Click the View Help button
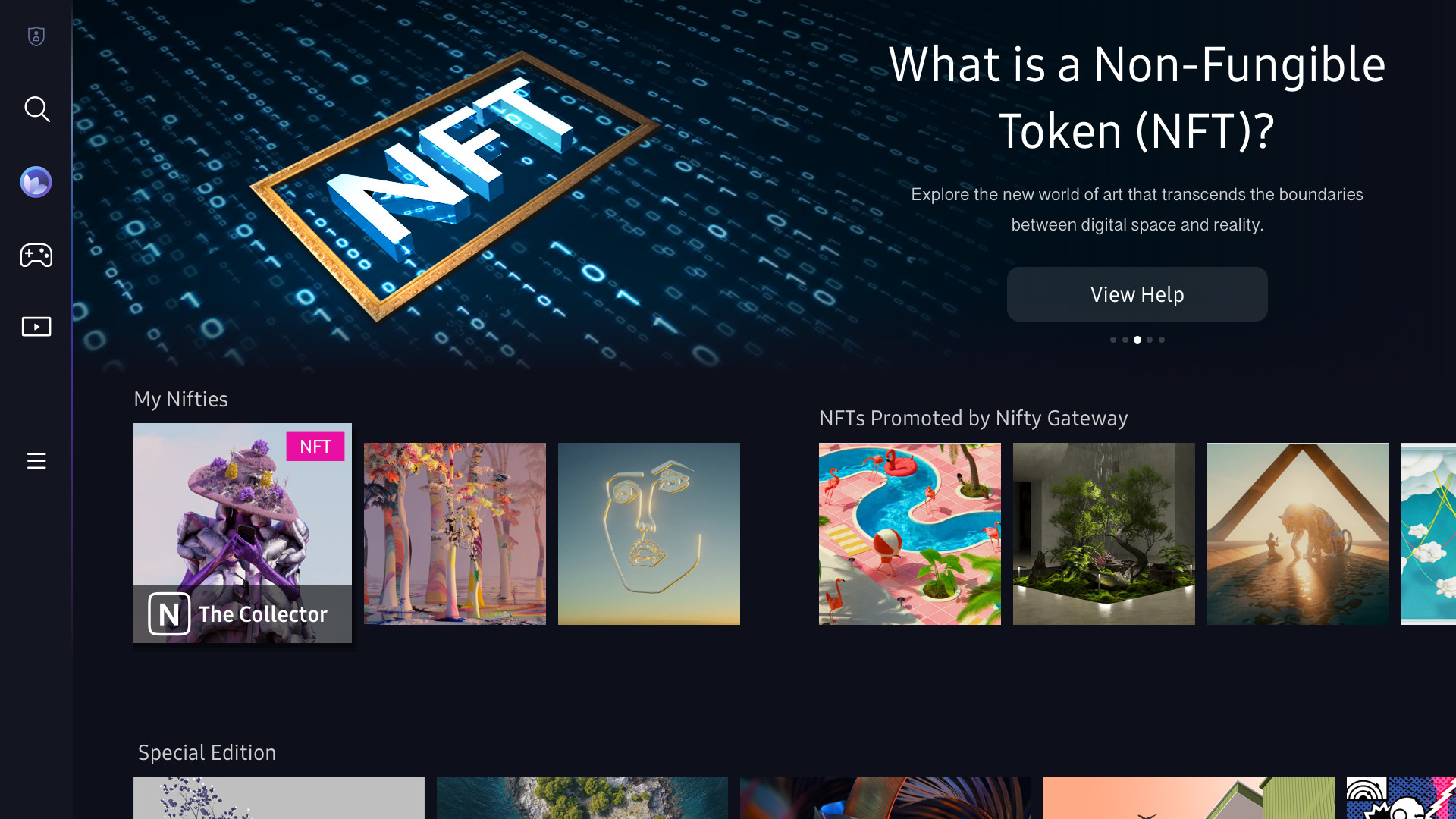Viewport: 1456px width, 819px height. pyautogui.click(x=1137, y=294)
